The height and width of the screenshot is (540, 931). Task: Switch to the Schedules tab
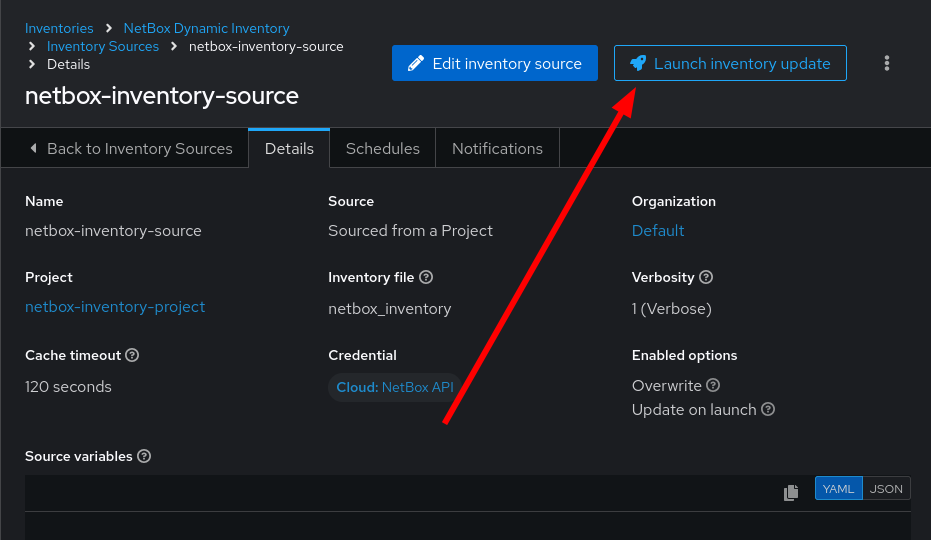382,149
